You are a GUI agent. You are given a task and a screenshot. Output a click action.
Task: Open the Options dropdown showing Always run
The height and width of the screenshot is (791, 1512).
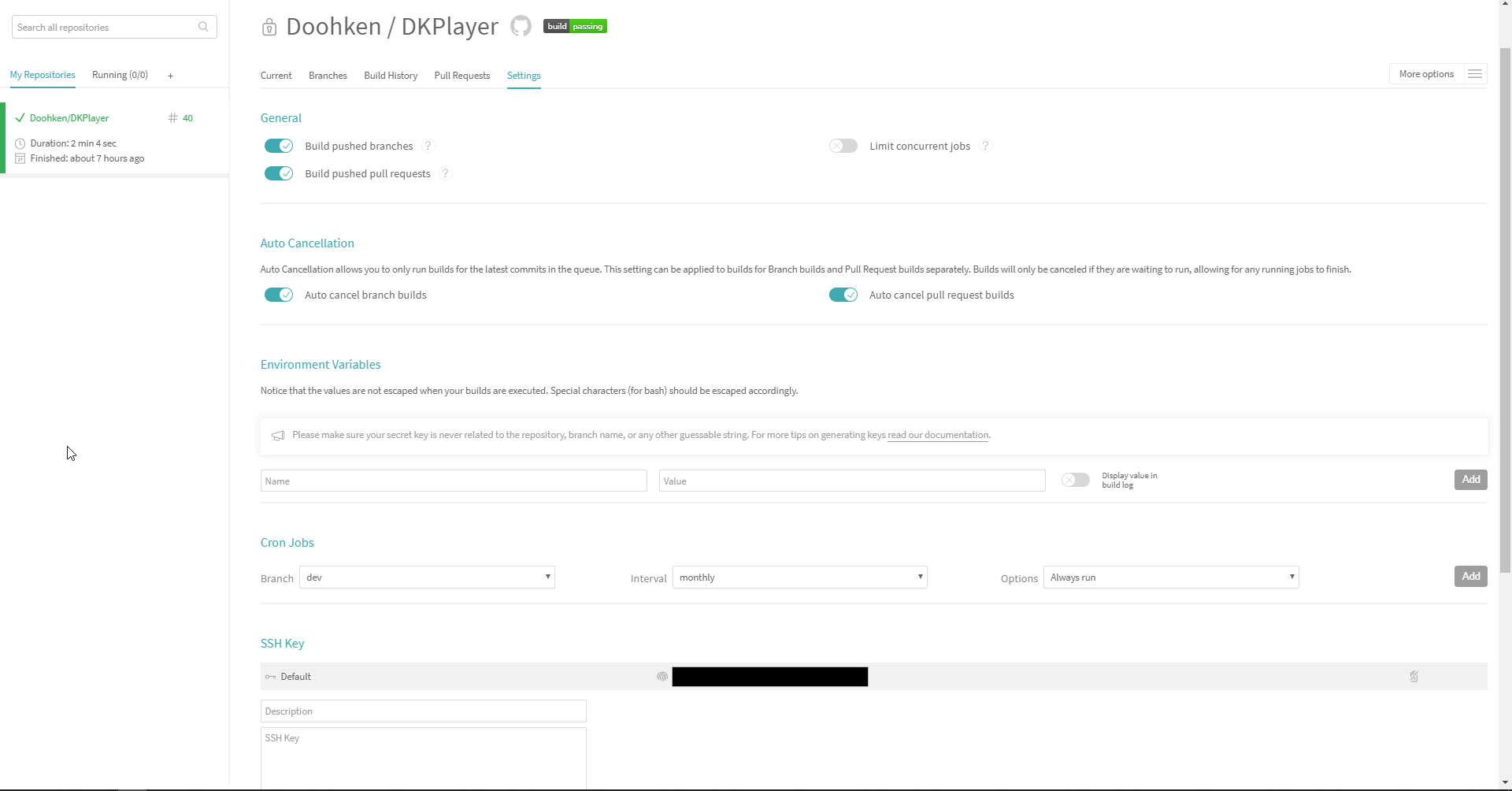click(1171, 577)
